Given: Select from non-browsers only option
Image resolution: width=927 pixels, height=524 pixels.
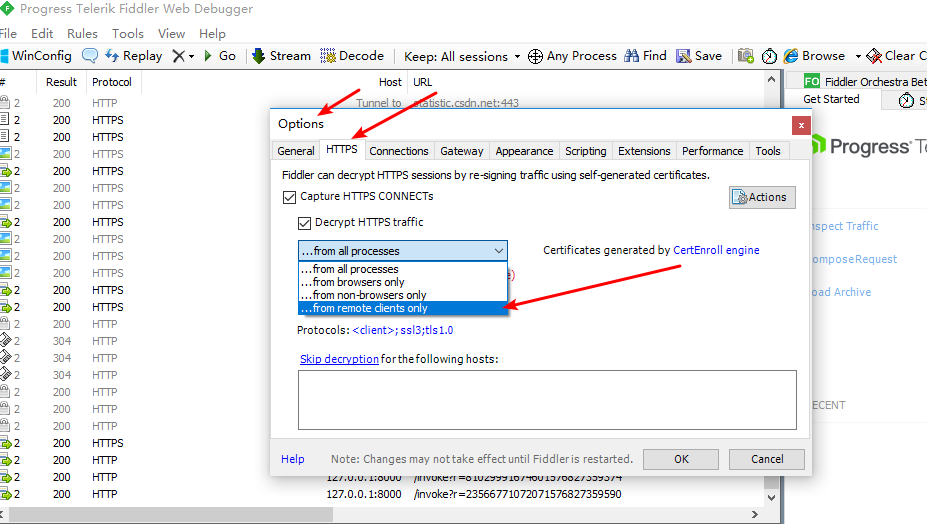Looking at the screenshot, I should pyautogui.click(x=403, y=295).
